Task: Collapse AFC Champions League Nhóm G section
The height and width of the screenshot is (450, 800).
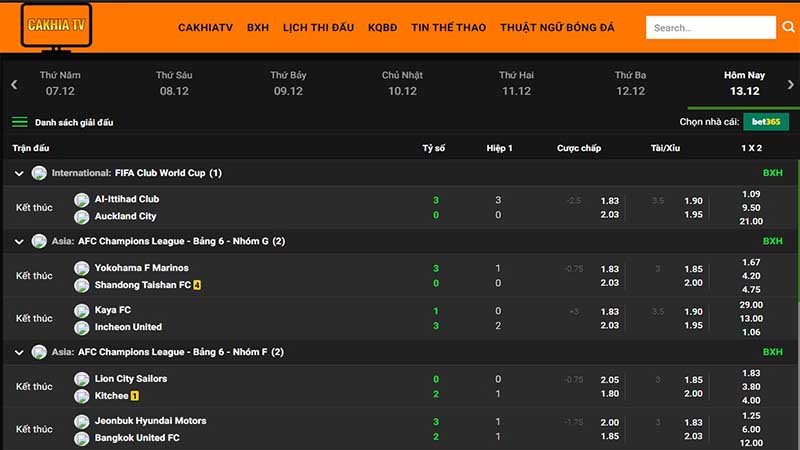Action: pyautogui.click(x=19, y=241)
